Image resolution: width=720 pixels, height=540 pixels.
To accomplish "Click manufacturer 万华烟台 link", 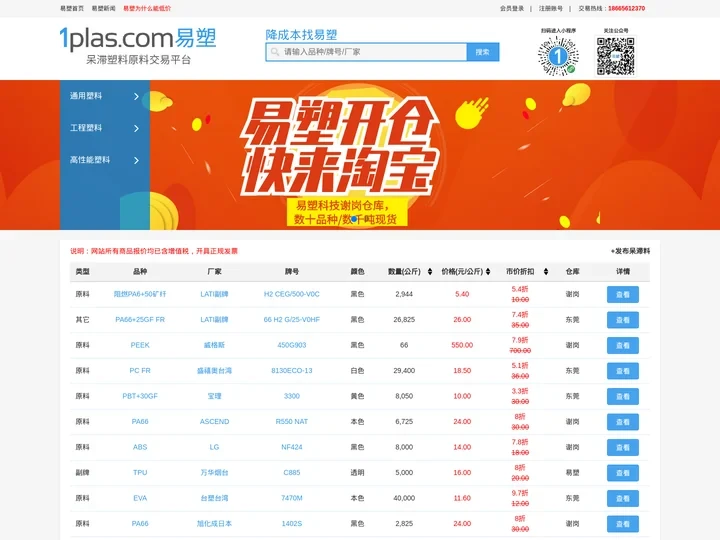I will tap(214, 472).
